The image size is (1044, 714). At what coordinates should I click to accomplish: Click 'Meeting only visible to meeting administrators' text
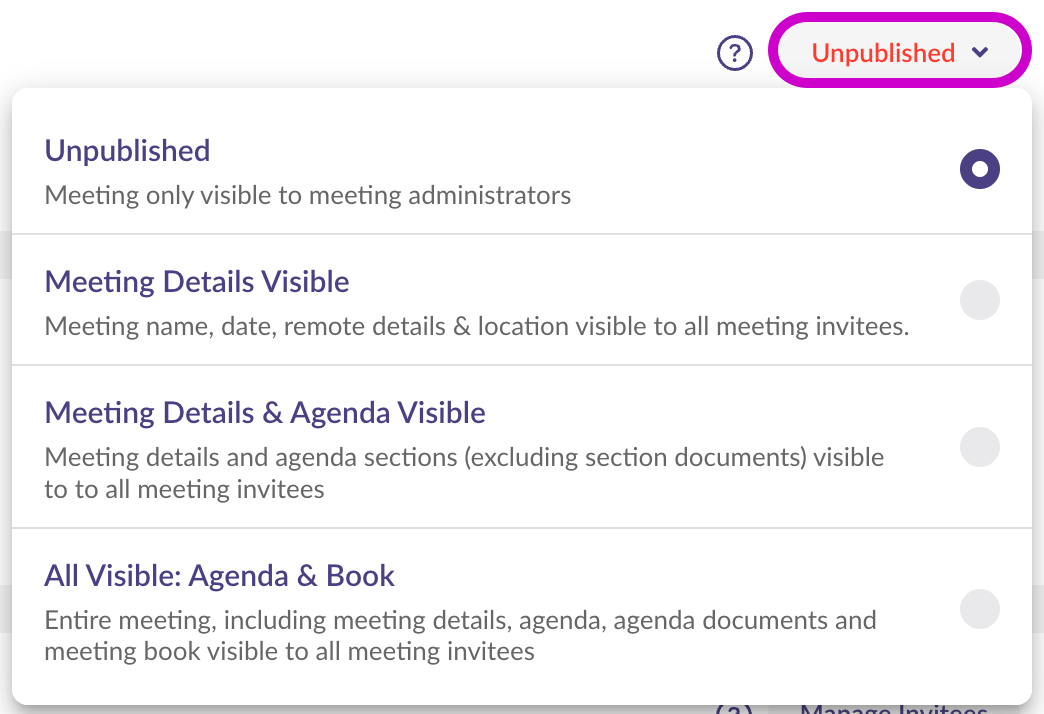[308, 195]
